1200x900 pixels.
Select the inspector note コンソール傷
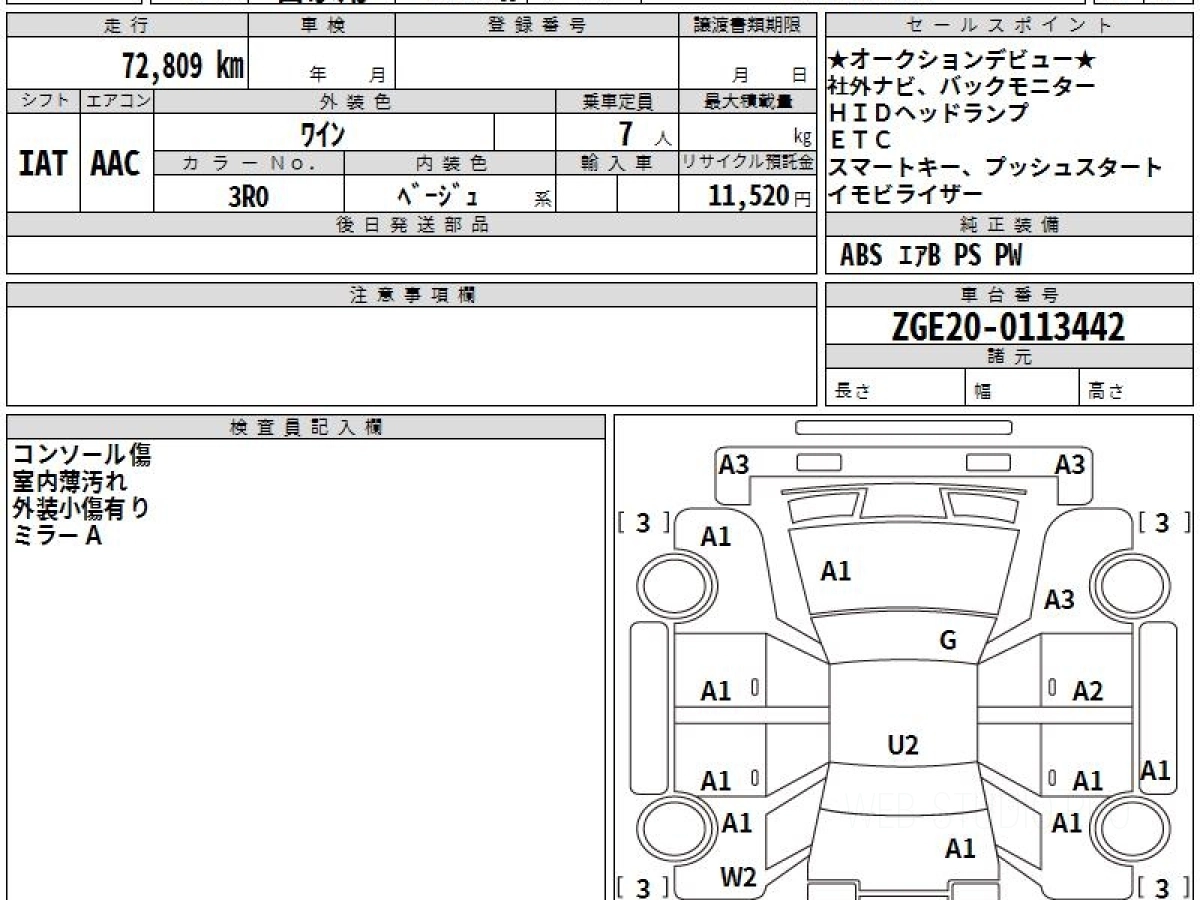(82, 456)
